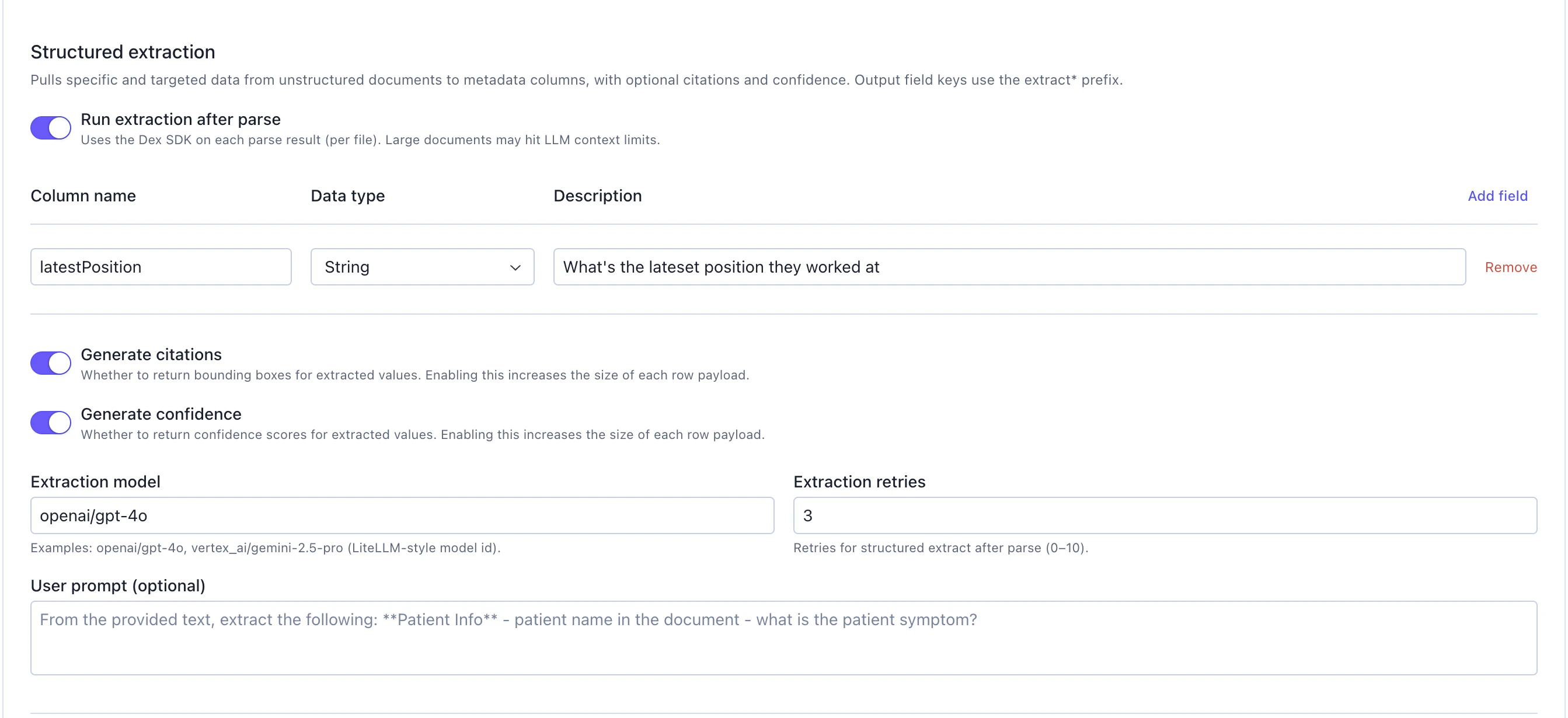
Task: Click inside the User prompt text area
Action: (783, 637)
